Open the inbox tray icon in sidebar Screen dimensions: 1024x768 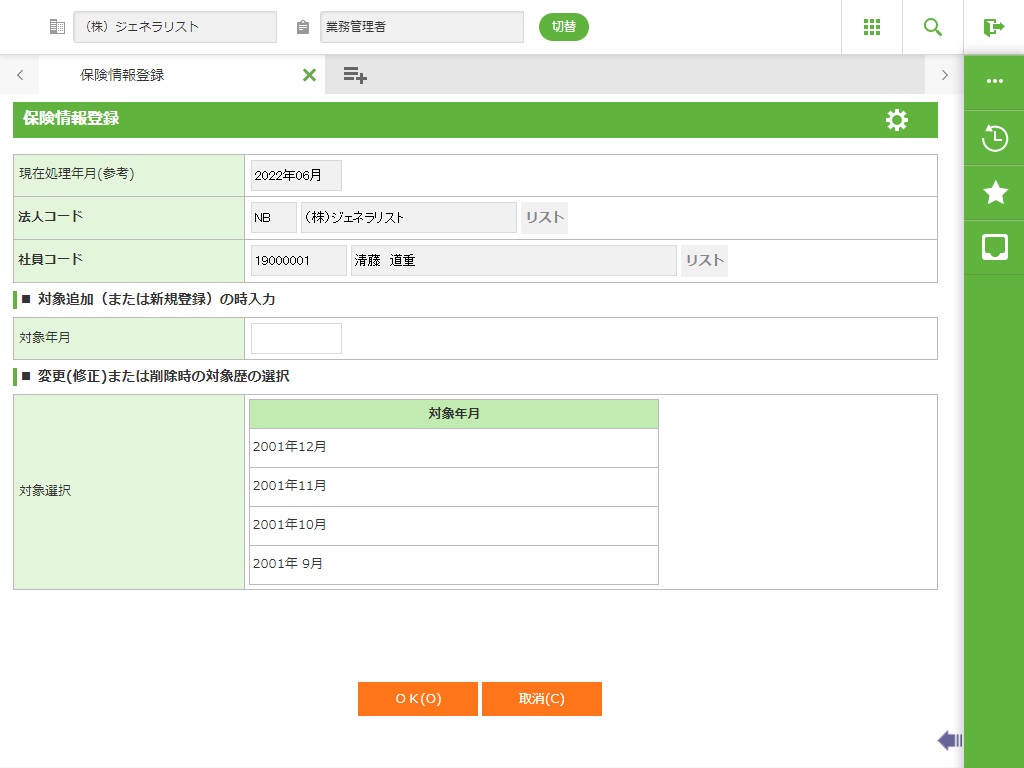pyautogui.click(x=995, y=247)
